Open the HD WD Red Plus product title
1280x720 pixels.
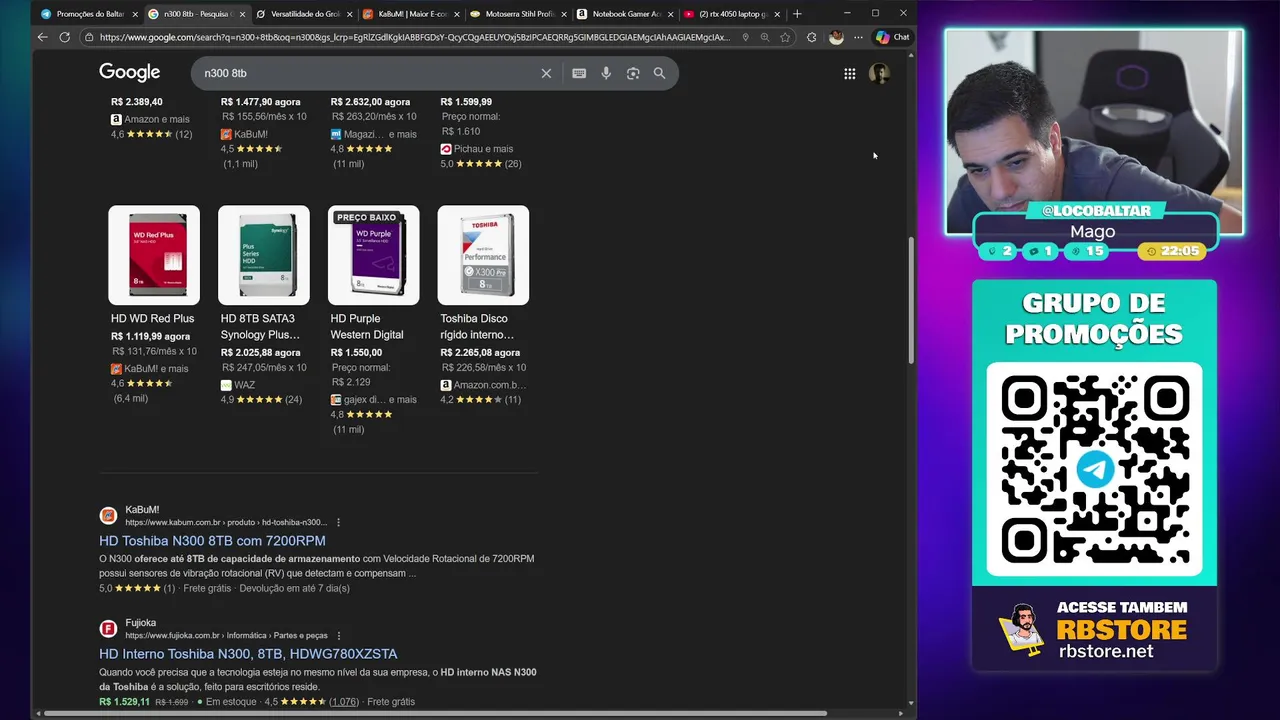[152, 319]
